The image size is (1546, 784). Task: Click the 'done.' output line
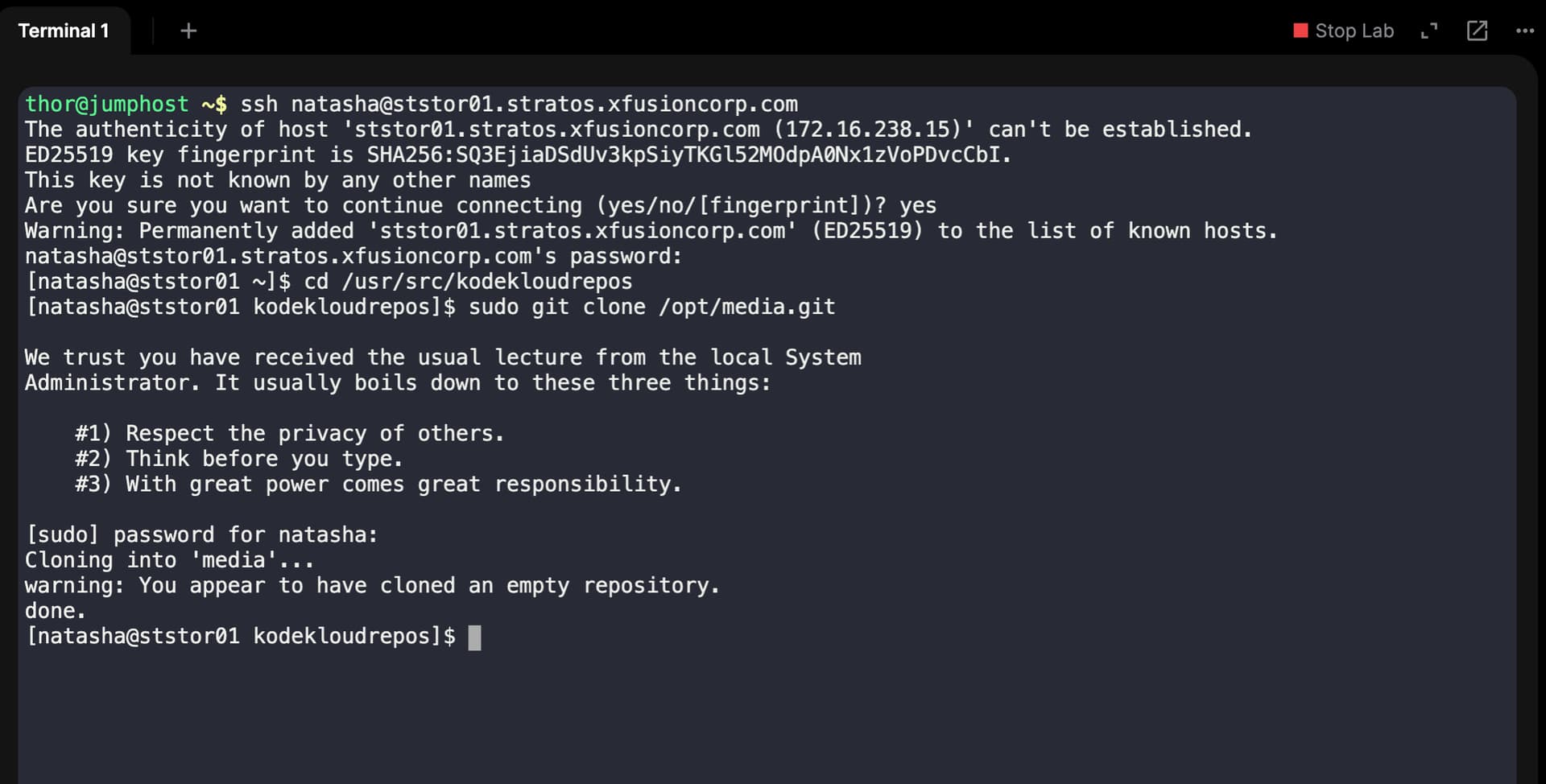click(55, 611)
